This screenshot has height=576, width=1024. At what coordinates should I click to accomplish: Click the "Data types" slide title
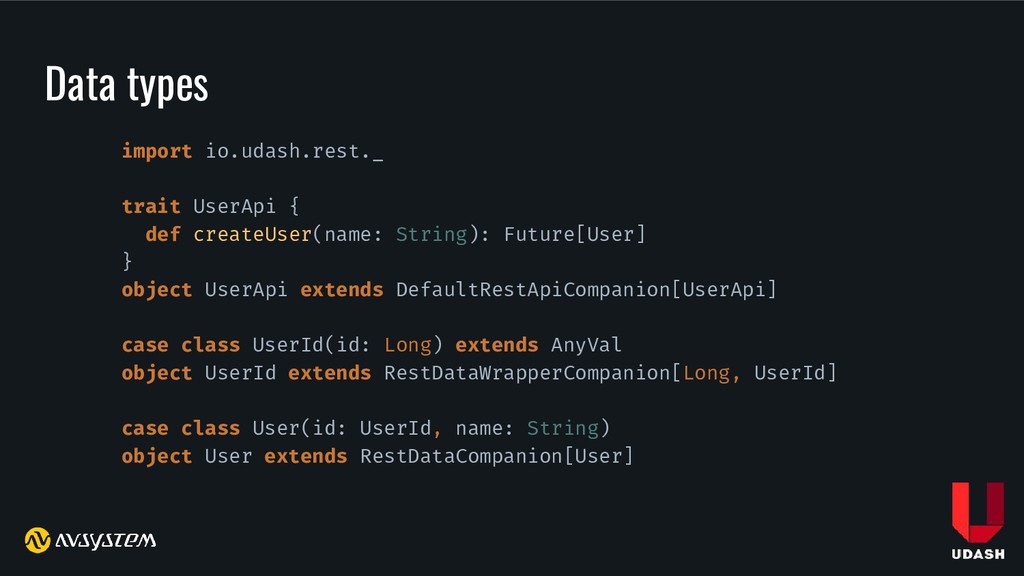click(126, 85)
